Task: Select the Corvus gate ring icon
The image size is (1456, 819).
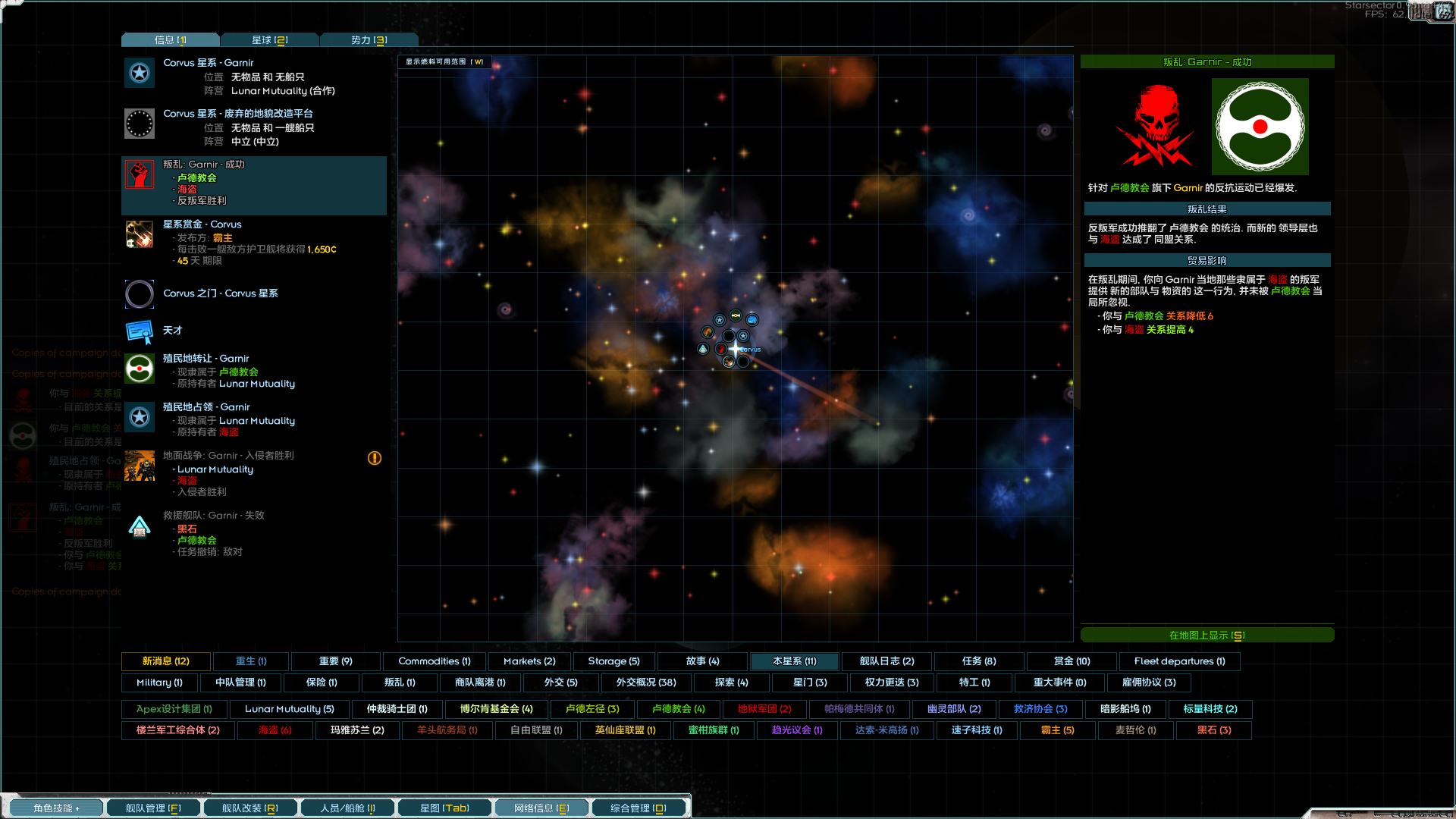Action: point(140,293)
